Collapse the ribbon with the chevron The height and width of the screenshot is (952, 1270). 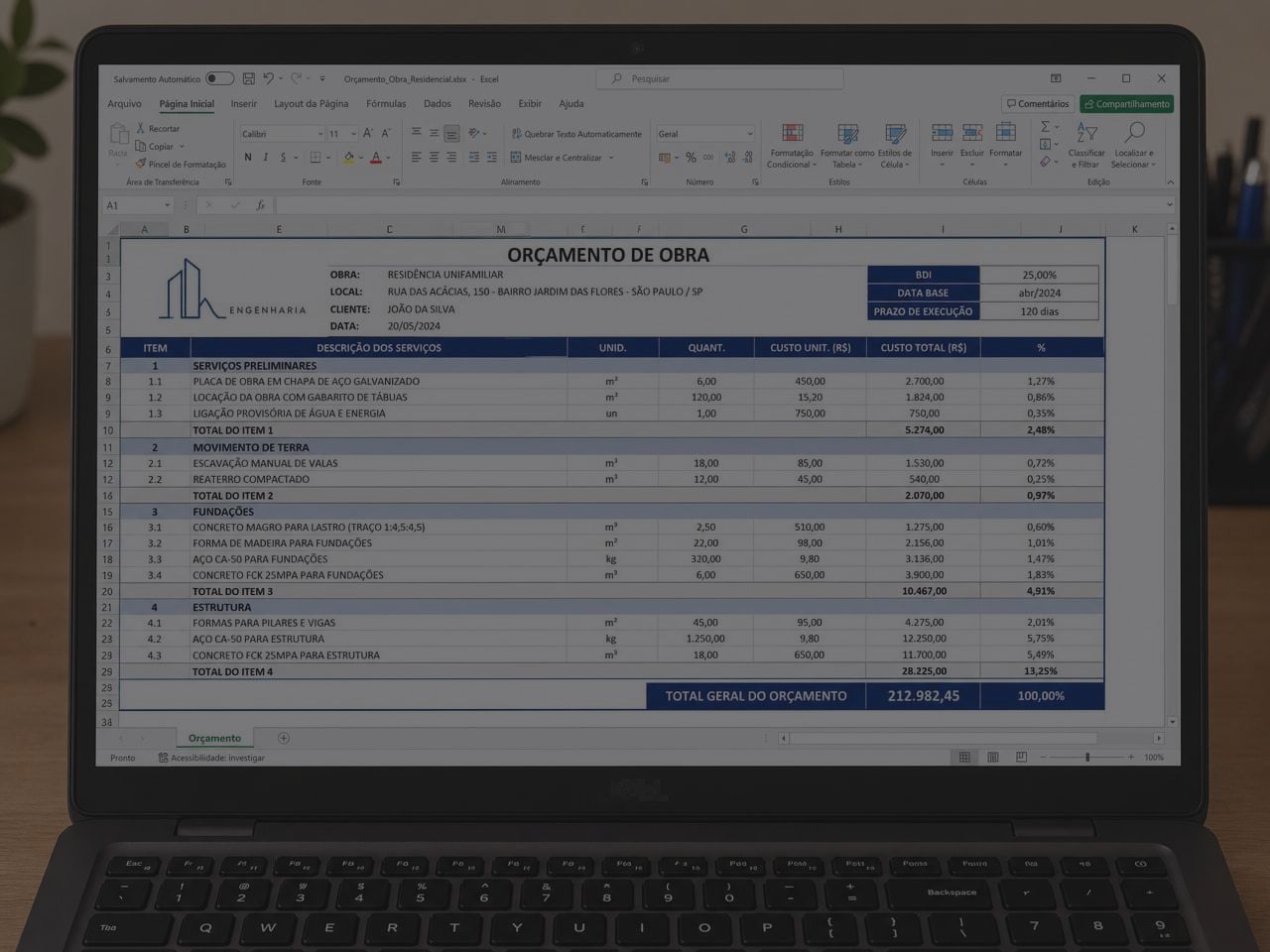pos(1170,182)
